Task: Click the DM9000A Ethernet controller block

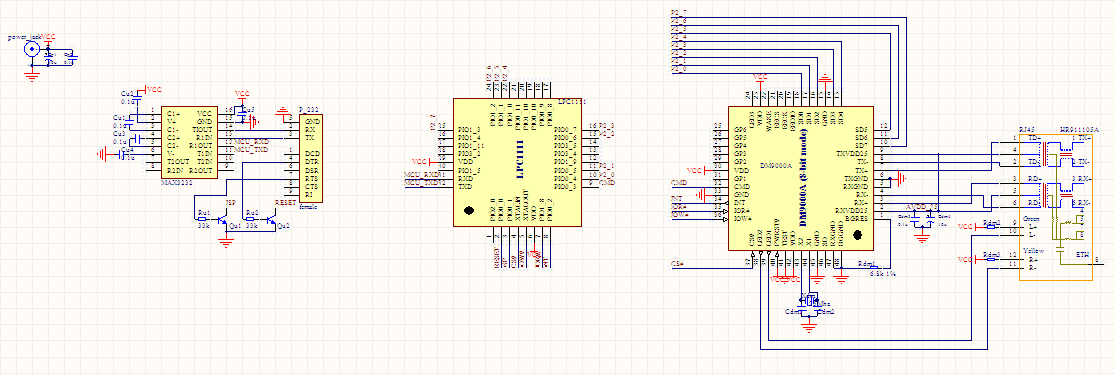Action: (x=801, y=179)
